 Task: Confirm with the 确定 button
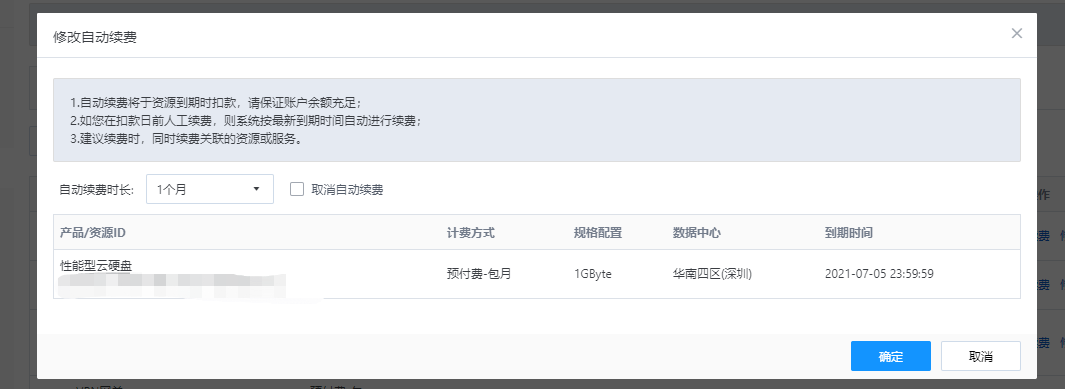(890, 356)
